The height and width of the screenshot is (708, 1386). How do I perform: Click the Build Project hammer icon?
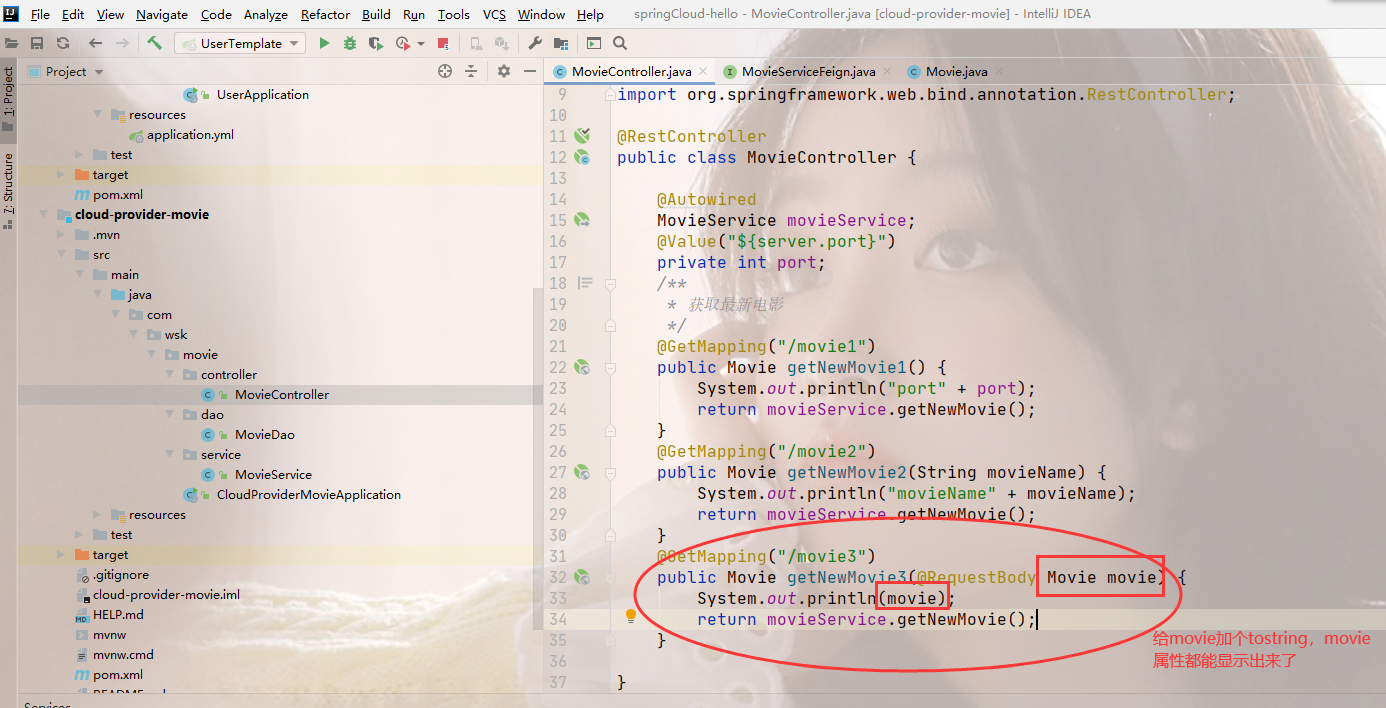click(154, 43)
